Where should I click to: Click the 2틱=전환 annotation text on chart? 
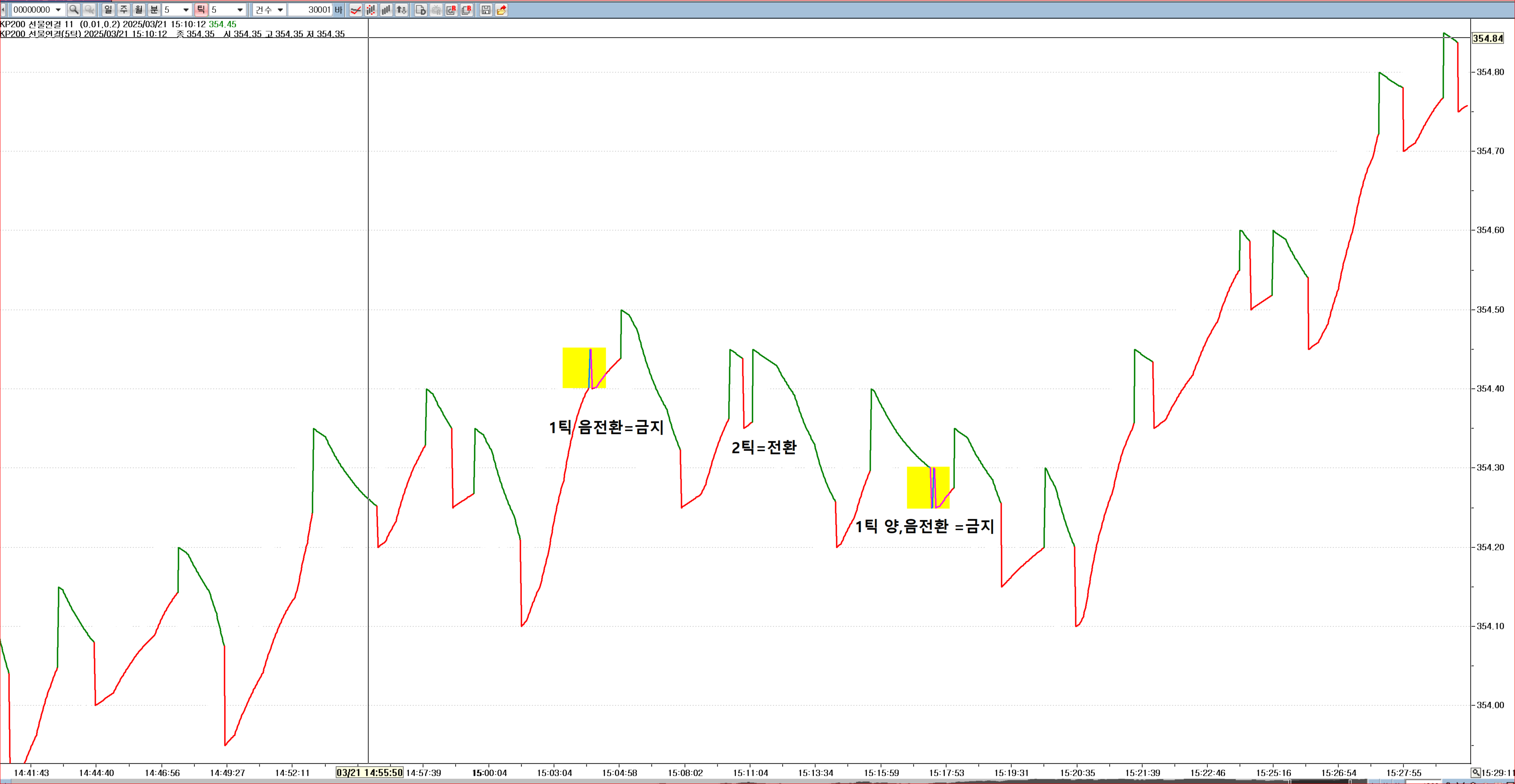(763, 448)
